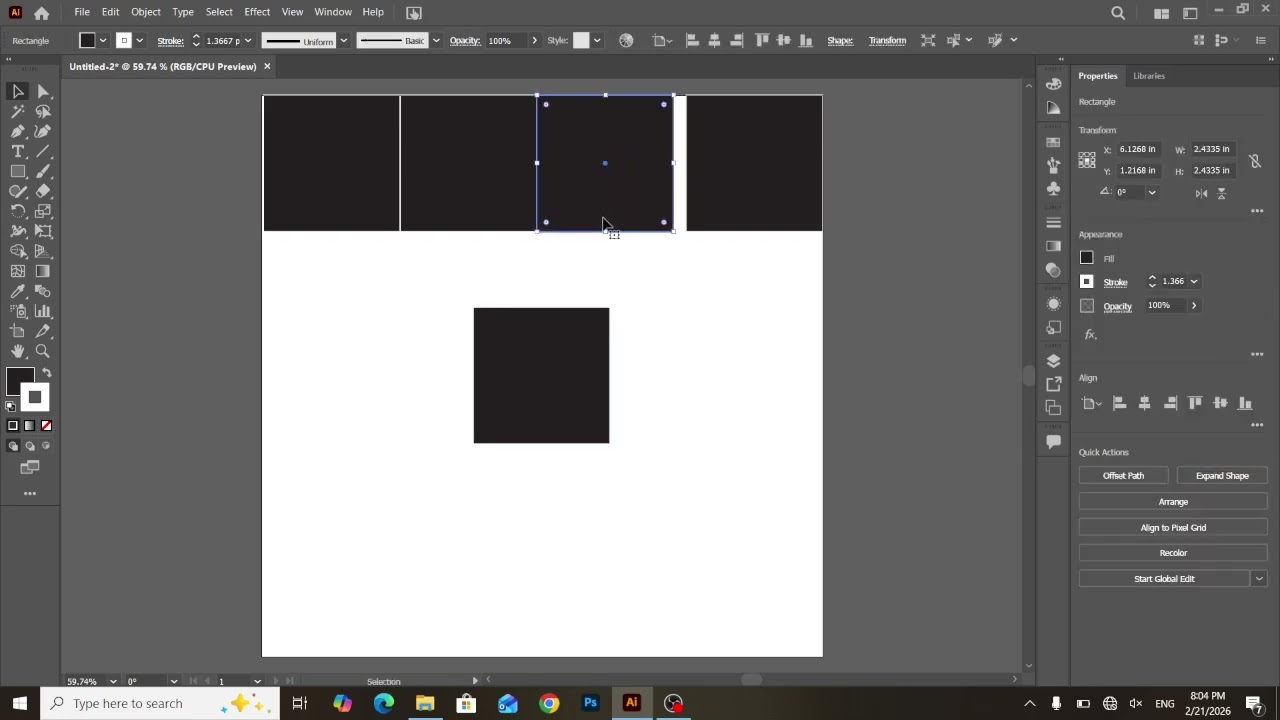Click Fill swatch in Appearance section
1280x720 pixels.
tap(1087, 258)
